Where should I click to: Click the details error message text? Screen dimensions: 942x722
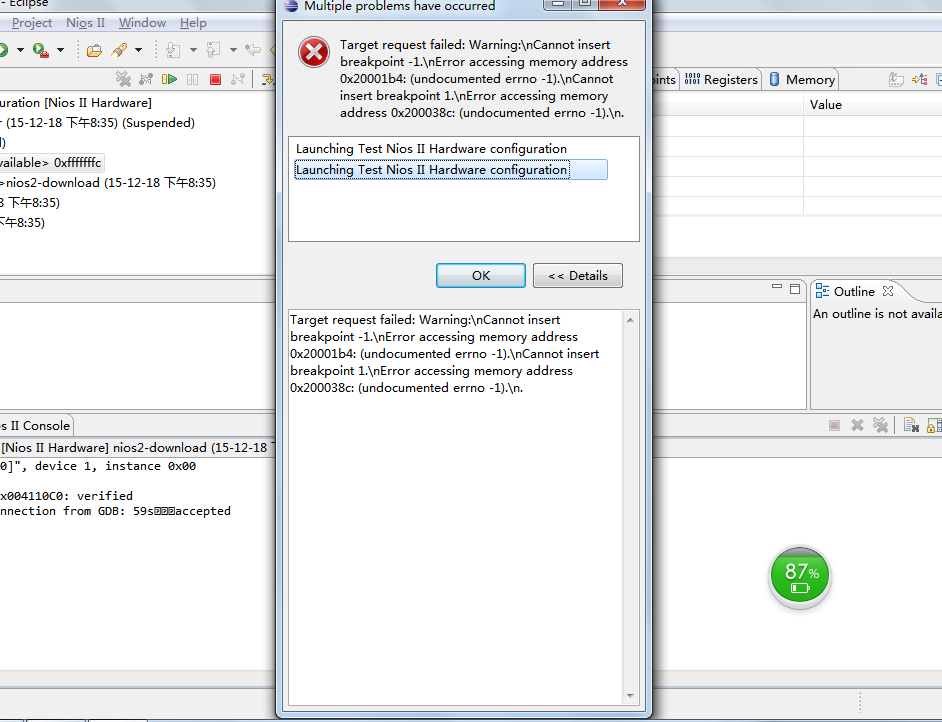click(x=445, y=354)
